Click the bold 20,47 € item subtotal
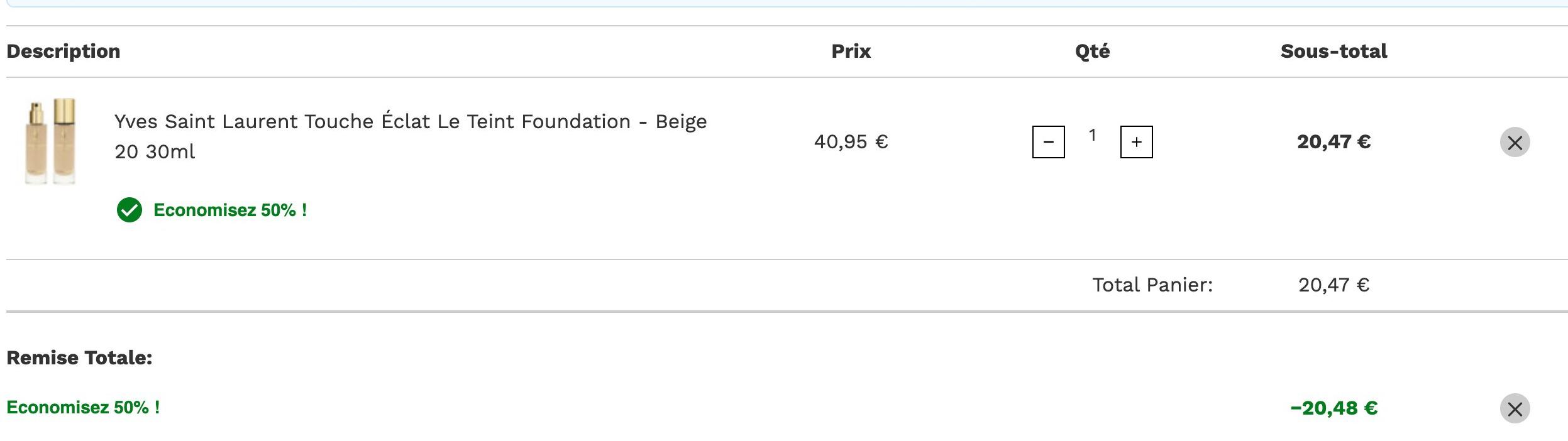 tap(1333, 142)
